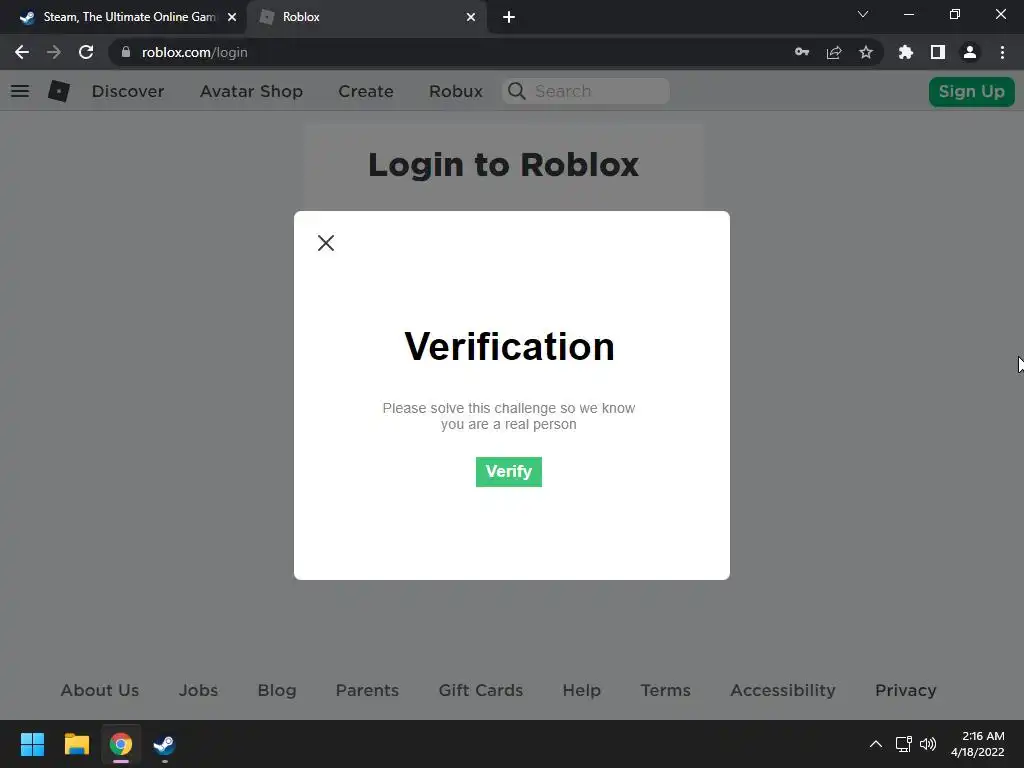1024x768 pixels.
Task: Open the tab search chevron
Action: pos(863,14)
